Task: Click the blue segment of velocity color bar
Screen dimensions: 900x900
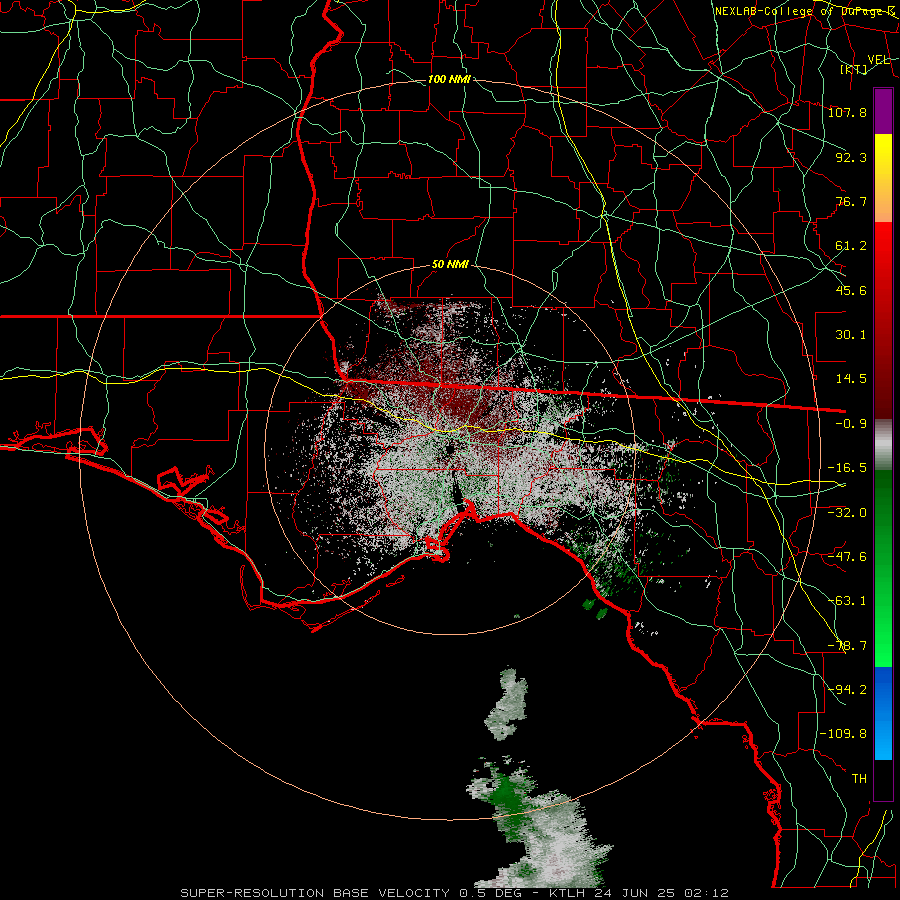Action: click(x=883, y=713)
